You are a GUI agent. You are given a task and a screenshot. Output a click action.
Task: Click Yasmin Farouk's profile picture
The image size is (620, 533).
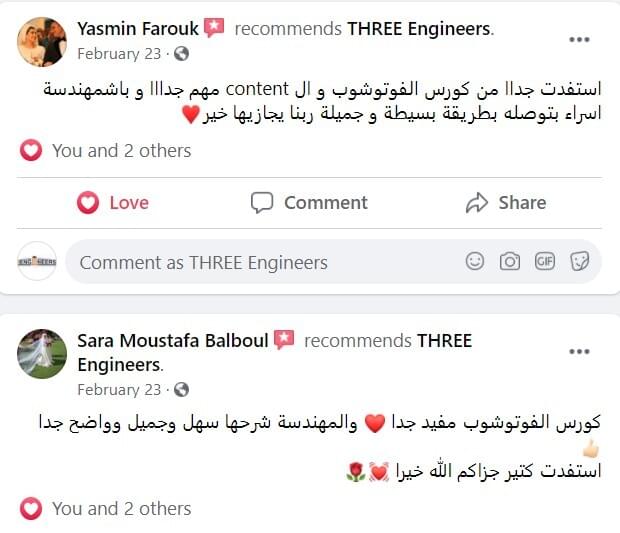[42, 42]
